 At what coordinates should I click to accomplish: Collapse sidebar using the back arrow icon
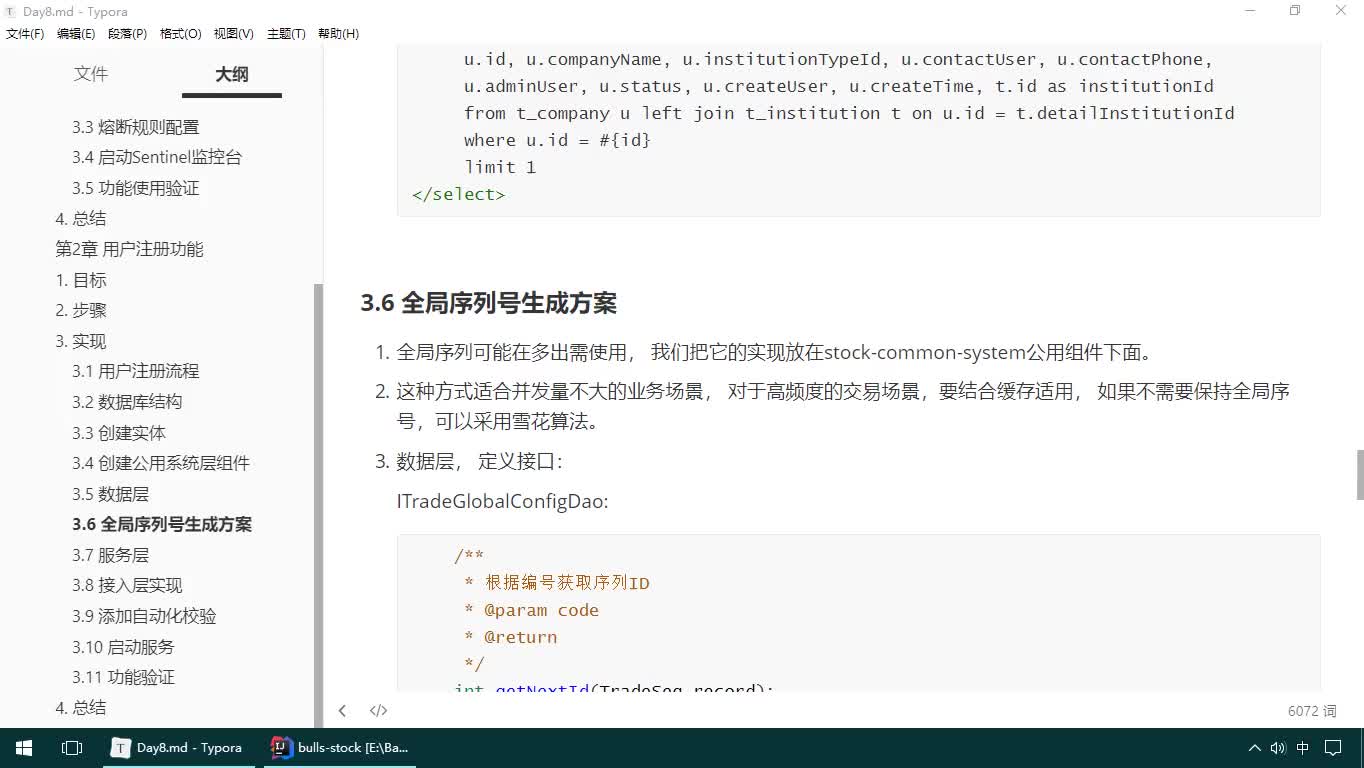point(342,711)
